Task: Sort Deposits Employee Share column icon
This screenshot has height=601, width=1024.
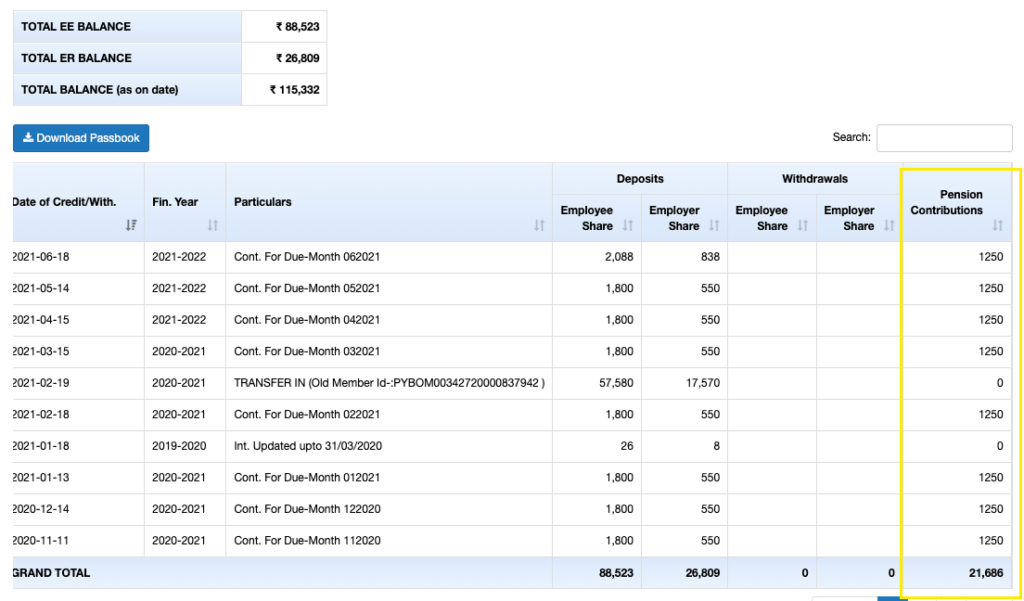Action: pyautogui.click(x=628, y=225)
